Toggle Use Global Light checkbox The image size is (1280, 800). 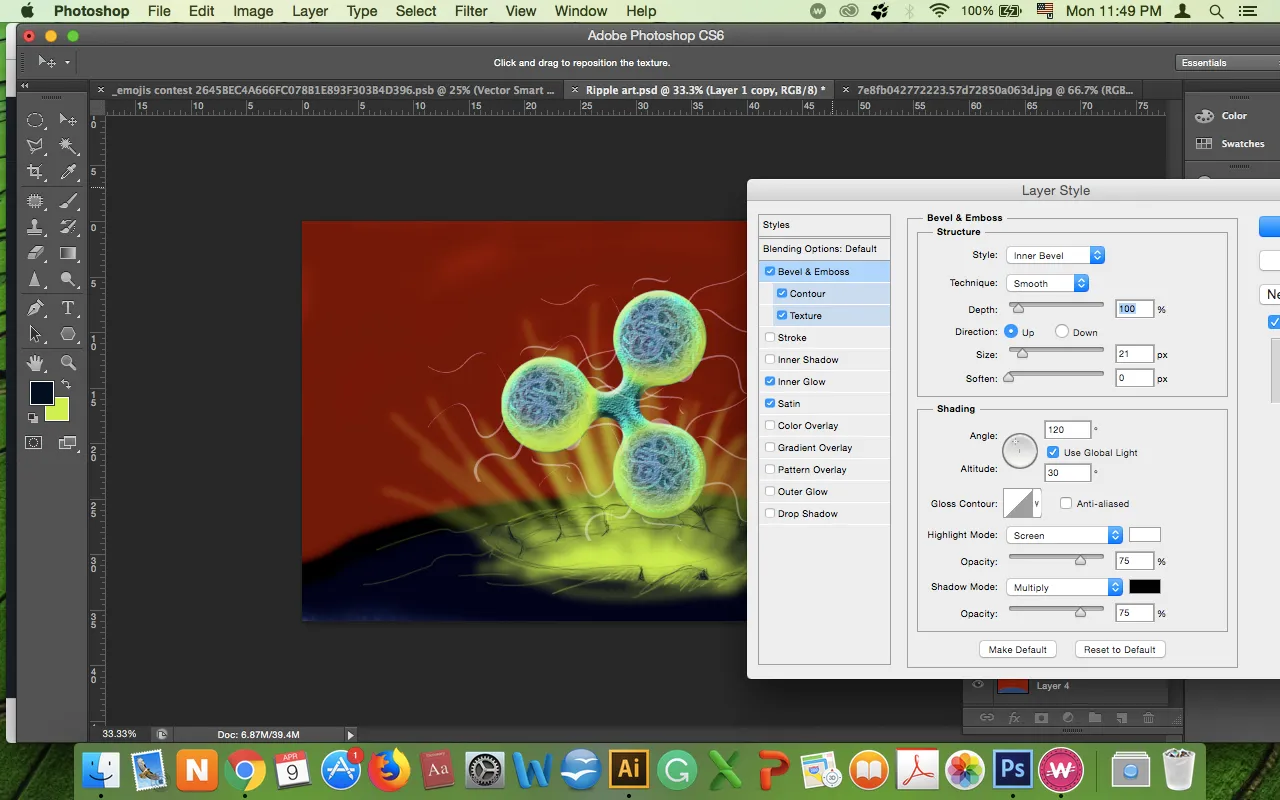pyautogui.click(x=1053, y=452)
